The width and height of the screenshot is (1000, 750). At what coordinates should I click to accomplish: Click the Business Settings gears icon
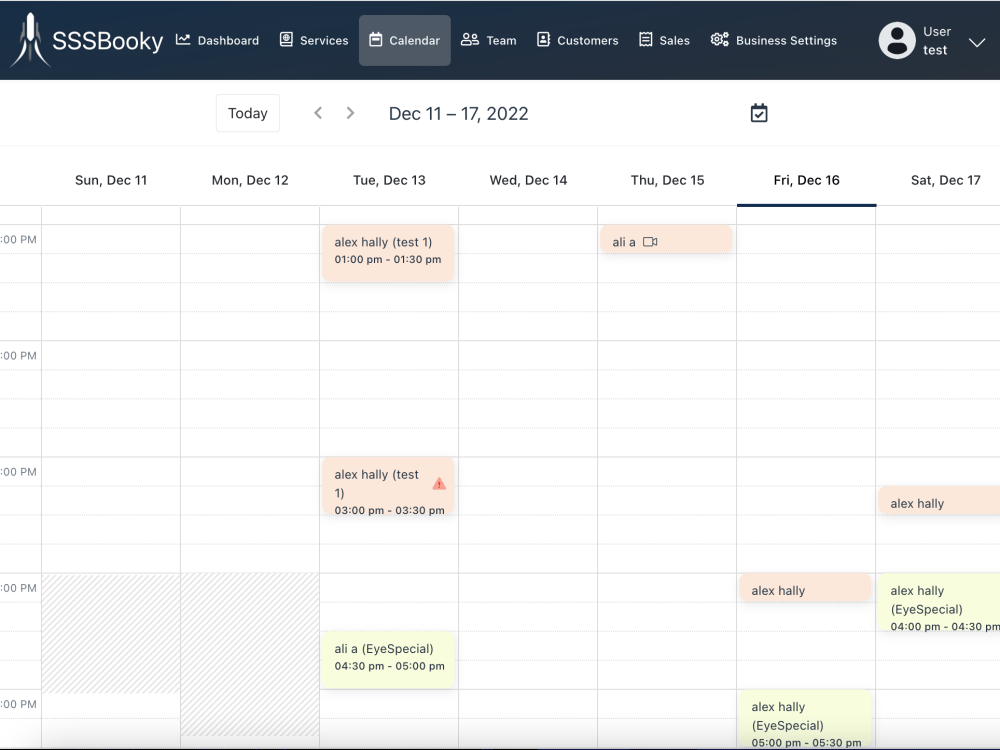pos(720,40)
